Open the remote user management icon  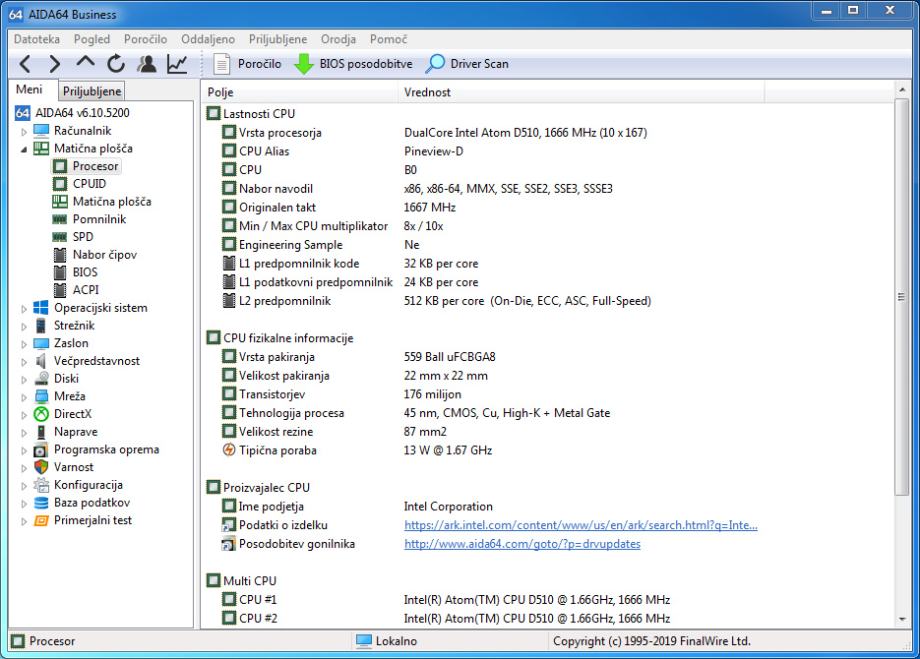[146, 64]
